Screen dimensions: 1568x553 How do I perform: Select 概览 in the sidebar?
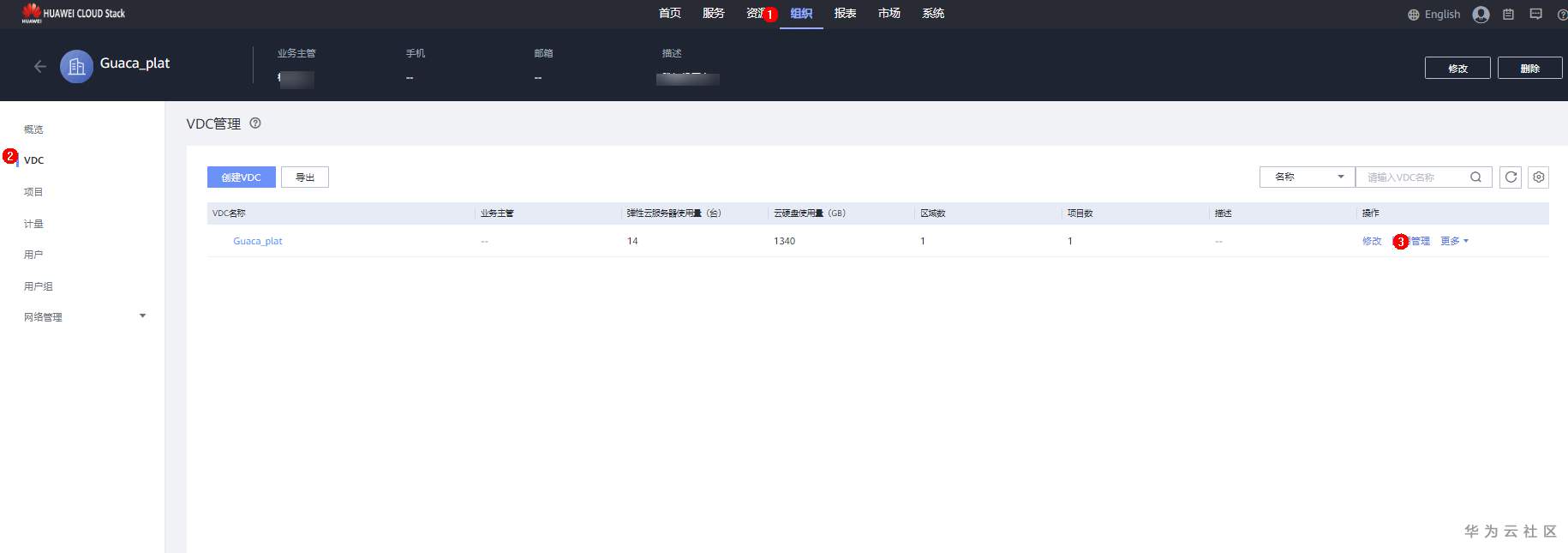click(33, 129)
